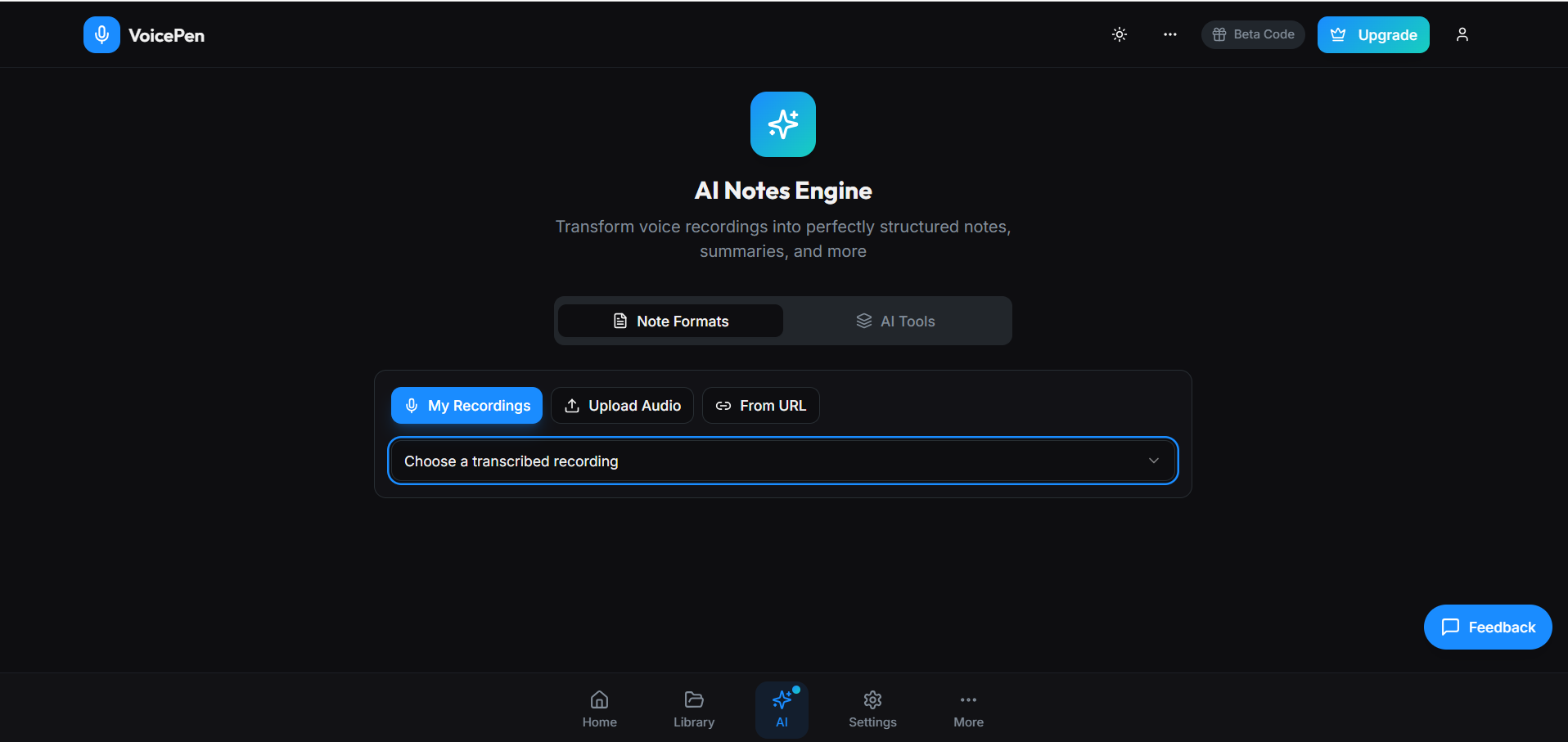1568x742 pixels.
Task: Open the user profile icon
Action: click(1462, 34)
